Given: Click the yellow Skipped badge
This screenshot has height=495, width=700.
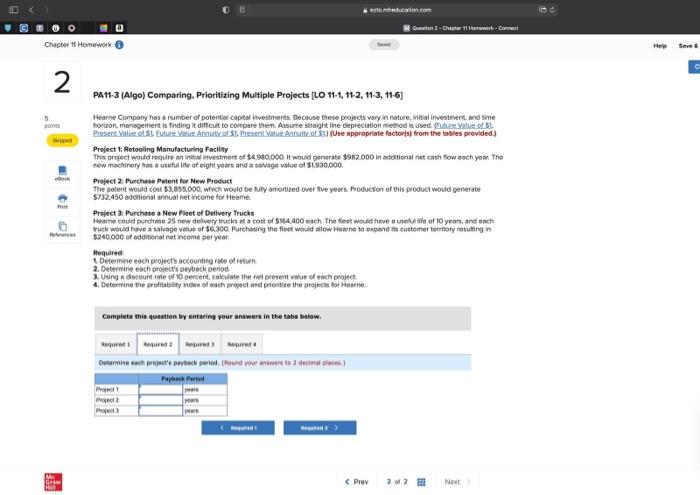Looking at the screenshot, I should [62, 140].
